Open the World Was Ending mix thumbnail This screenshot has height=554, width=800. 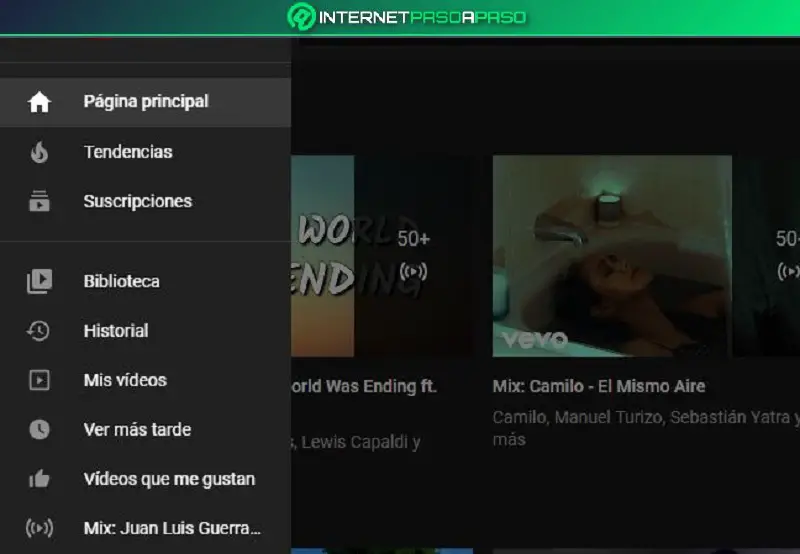382,256
